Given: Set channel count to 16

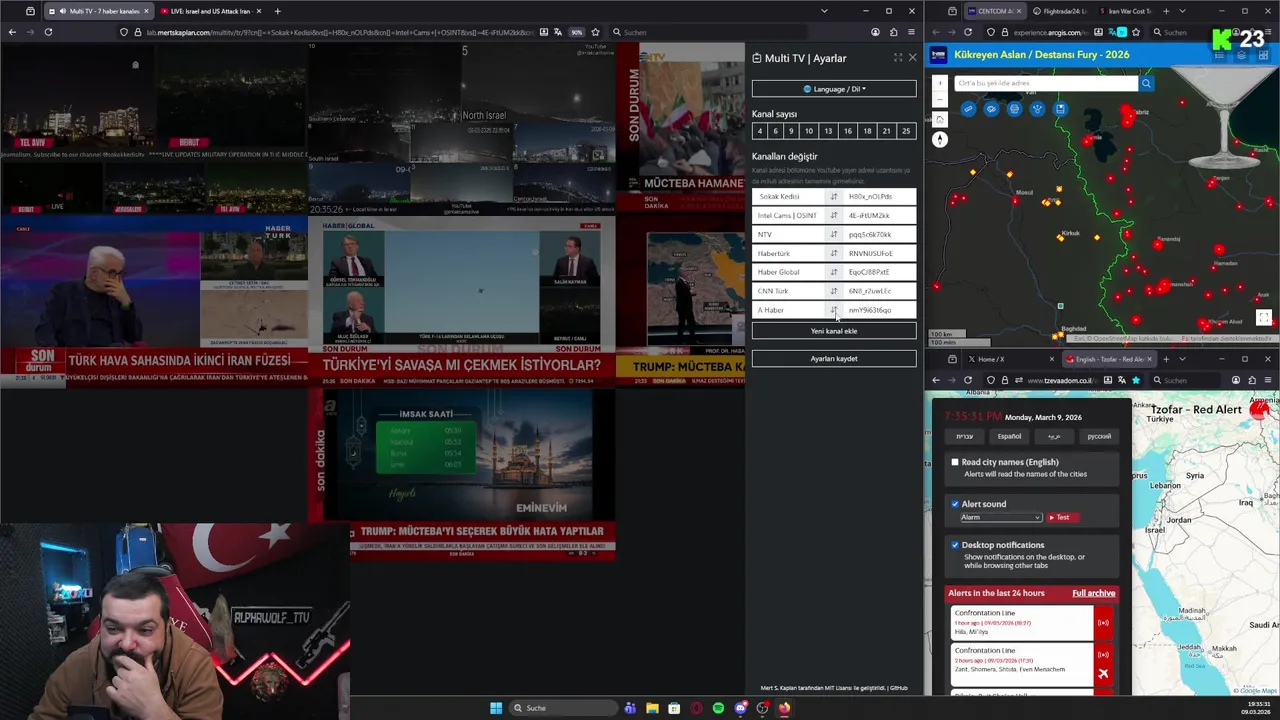Looking at the screenshot, I should pos(847,131).
